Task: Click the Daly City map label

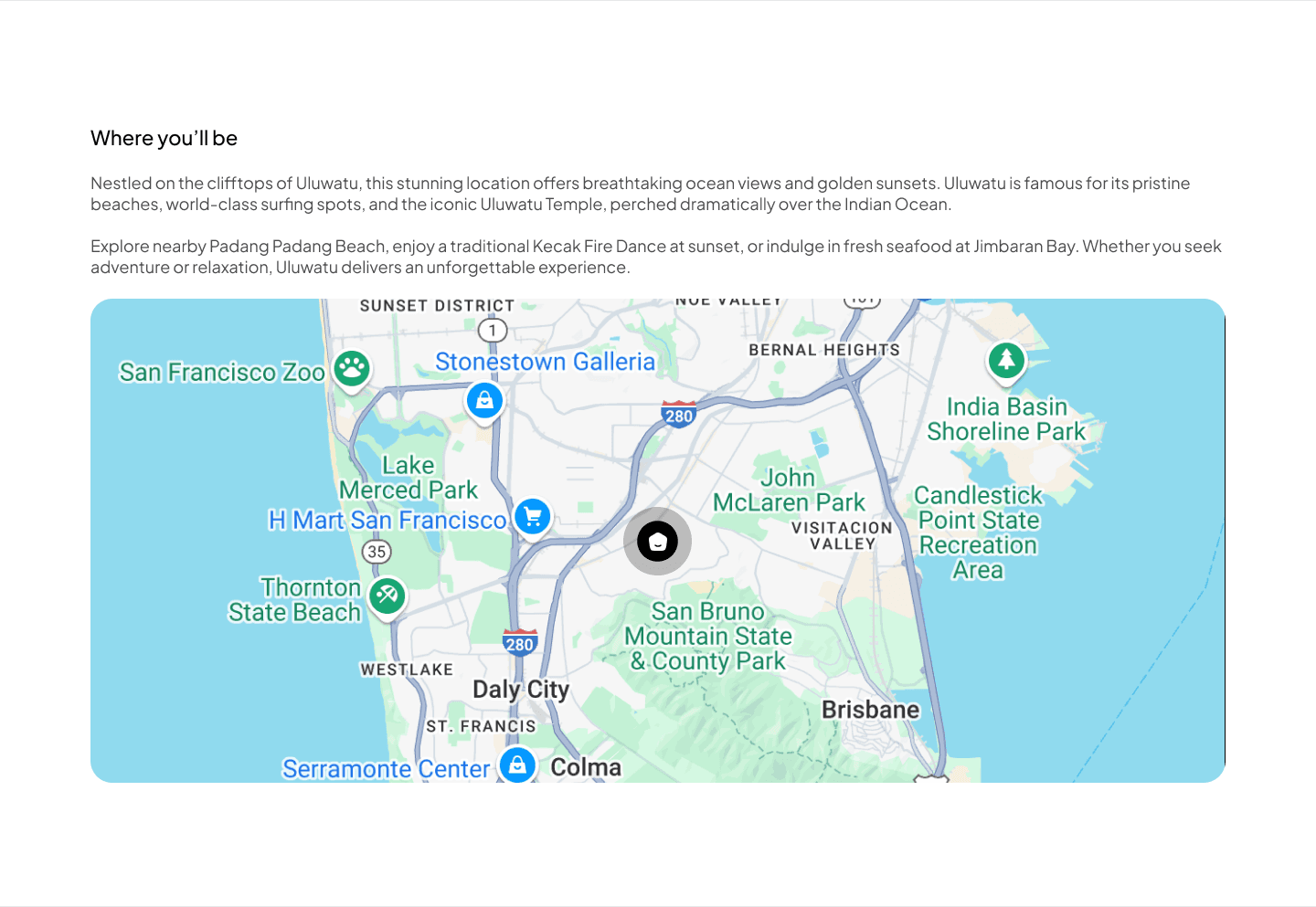Action: [x=521, y=690]
